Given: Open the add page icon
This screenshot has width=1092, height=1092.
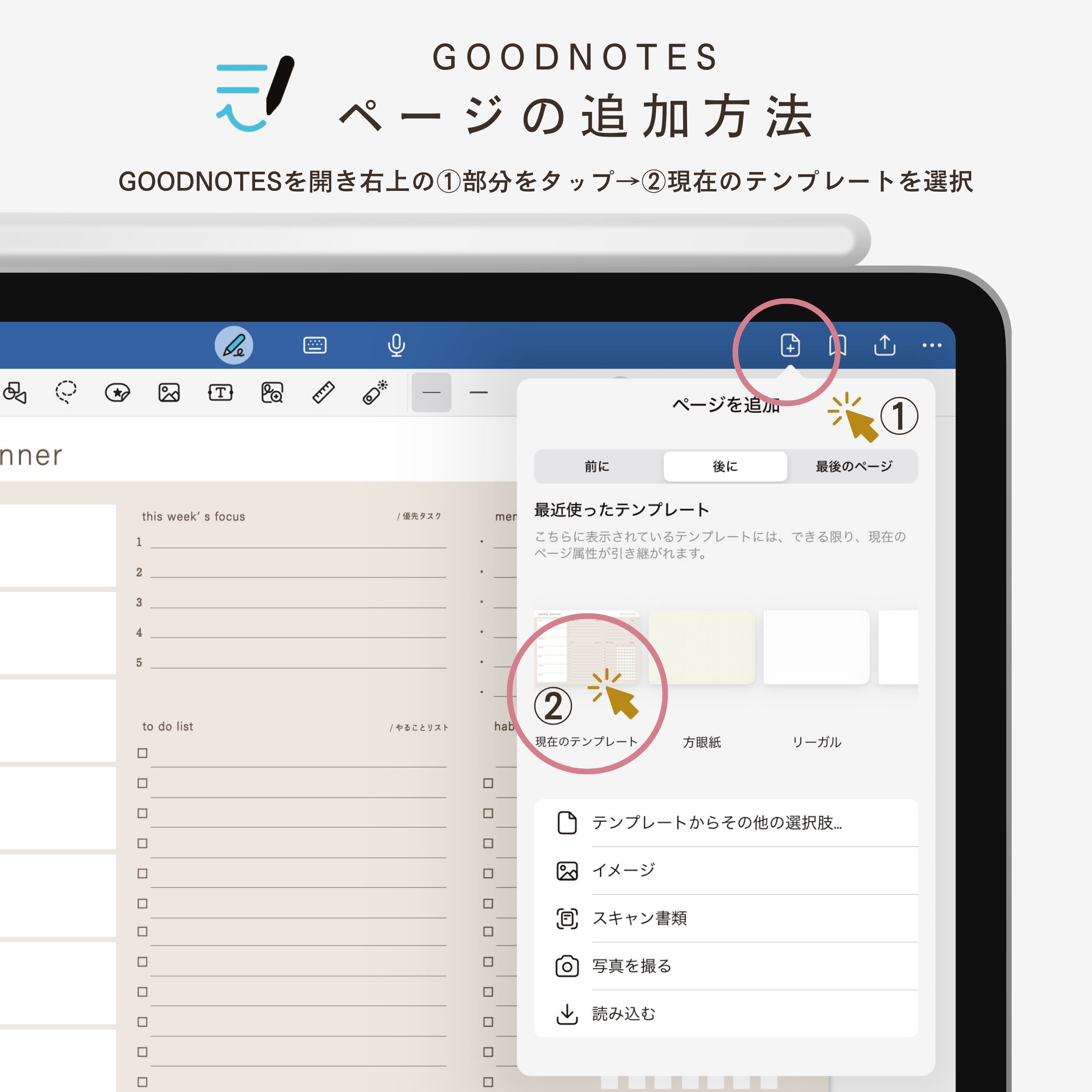Looking at the screenshot, I should [790, 345].
